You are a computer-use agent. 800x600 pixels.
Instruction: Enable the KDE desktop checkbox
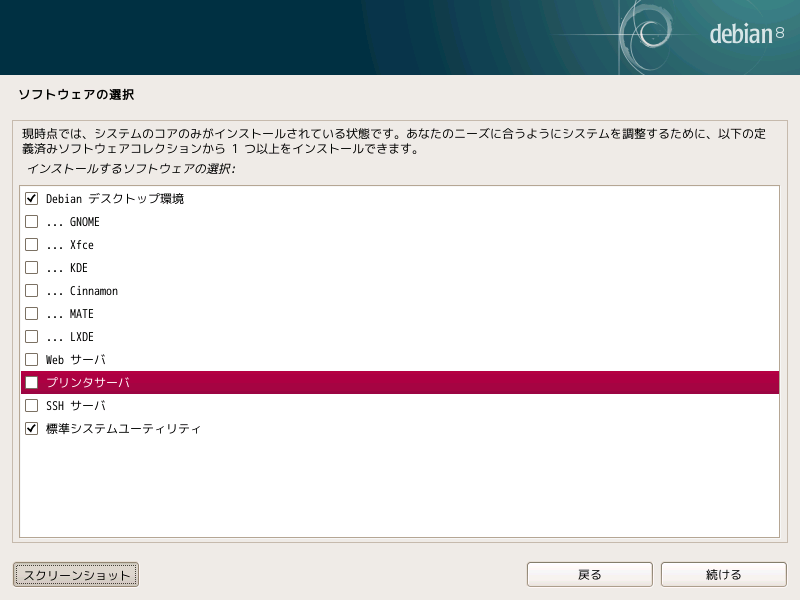pyautogui.click(x=31, y=267)
